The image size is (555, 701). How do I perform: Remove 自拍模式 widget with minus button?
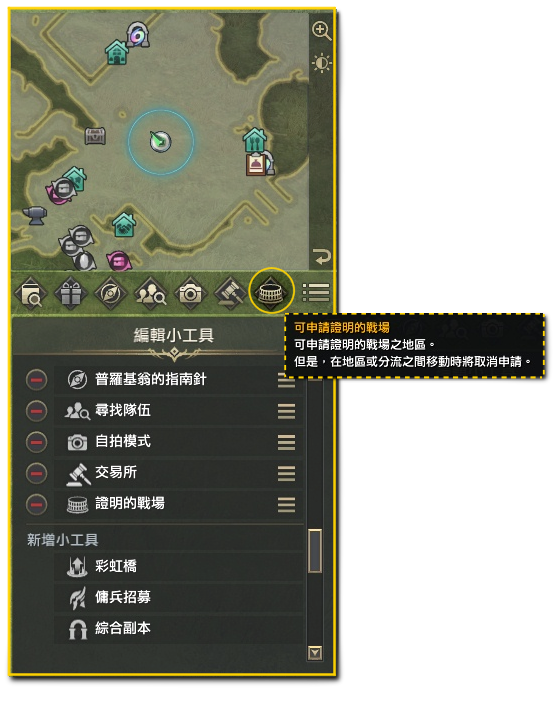pyautogui.click(x=37, y=442)
